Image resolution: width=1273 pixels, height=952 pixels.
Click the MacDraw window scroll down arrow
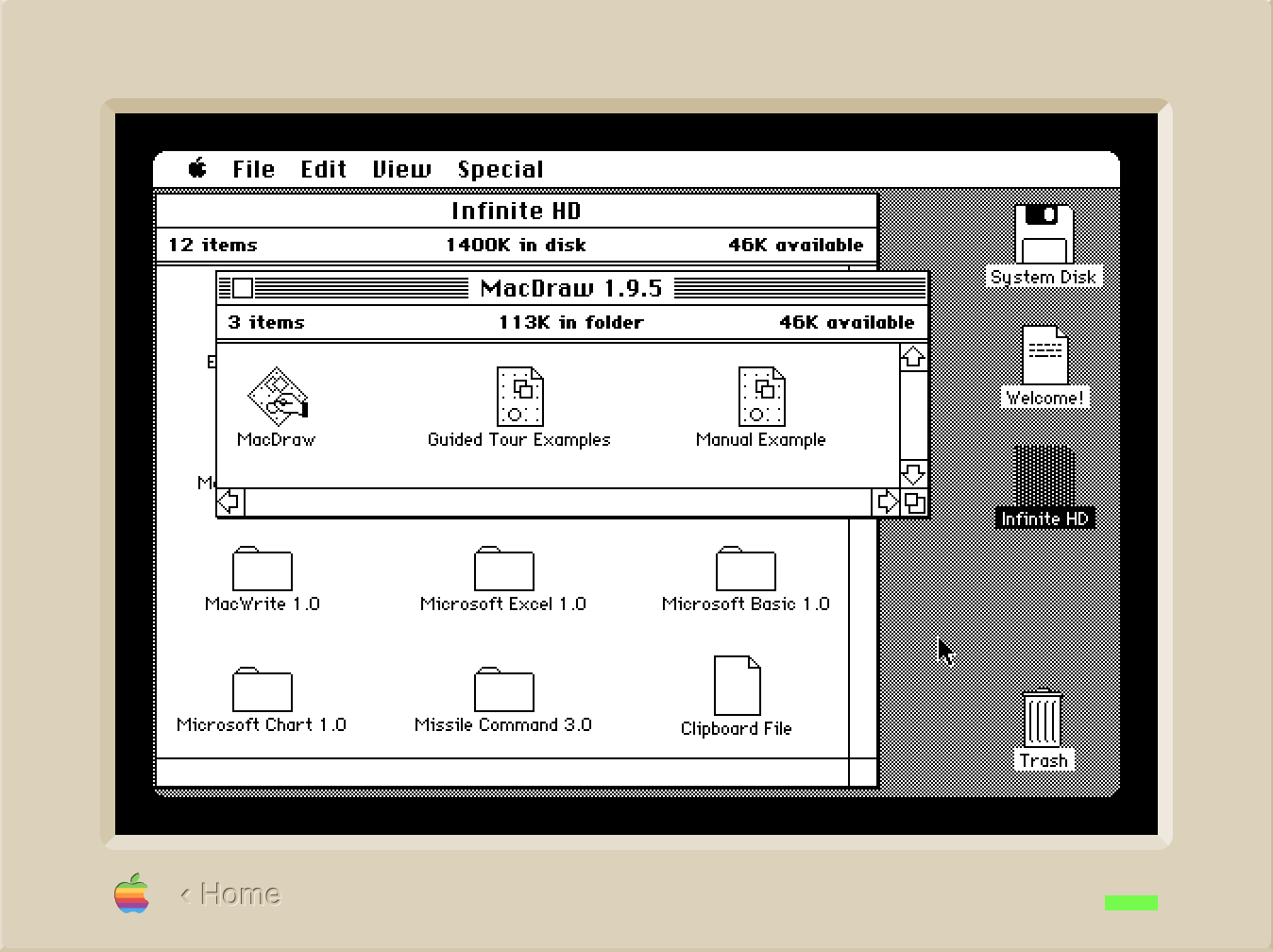pos(913,474)
